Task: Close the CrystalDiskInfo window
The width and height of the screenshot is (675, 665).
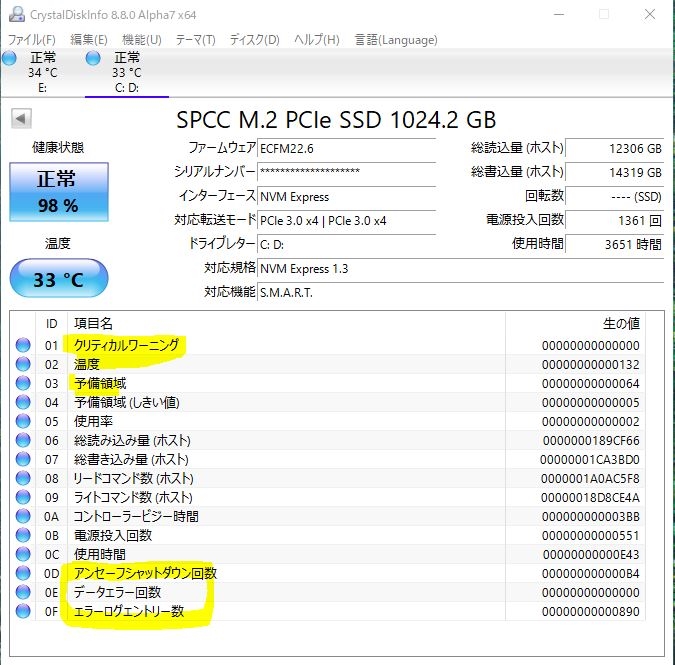Action: (x=650, y=14)
